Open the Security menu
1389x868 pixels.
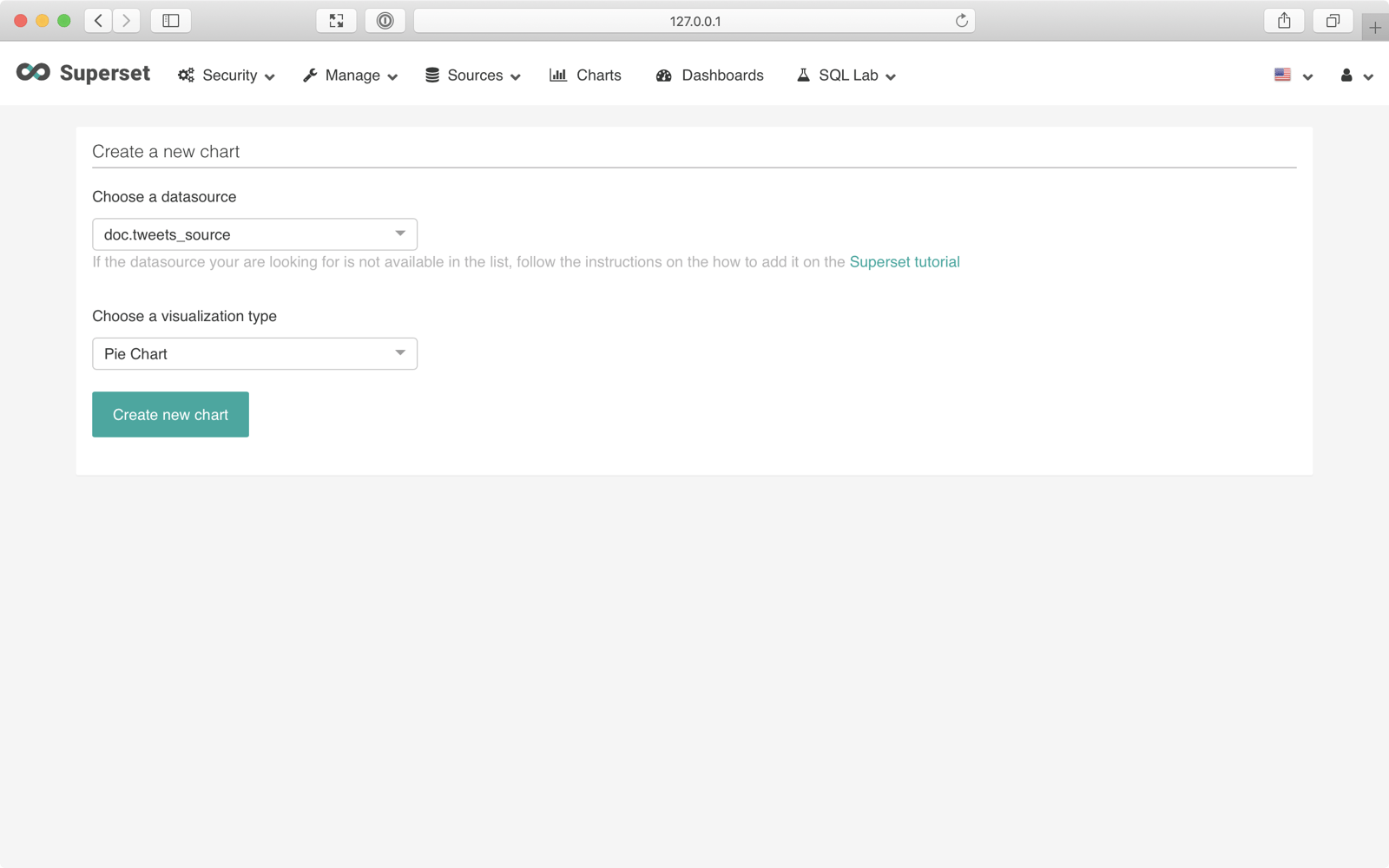[x=227, y=76]
